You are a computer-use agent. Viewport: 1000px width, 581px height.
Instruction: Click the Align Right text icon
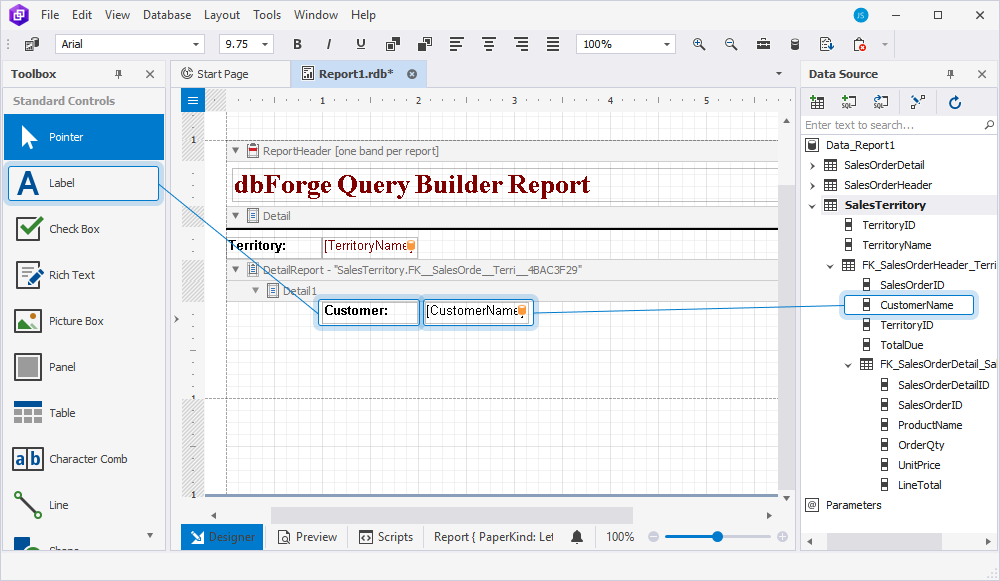click(x=521, y=44)
